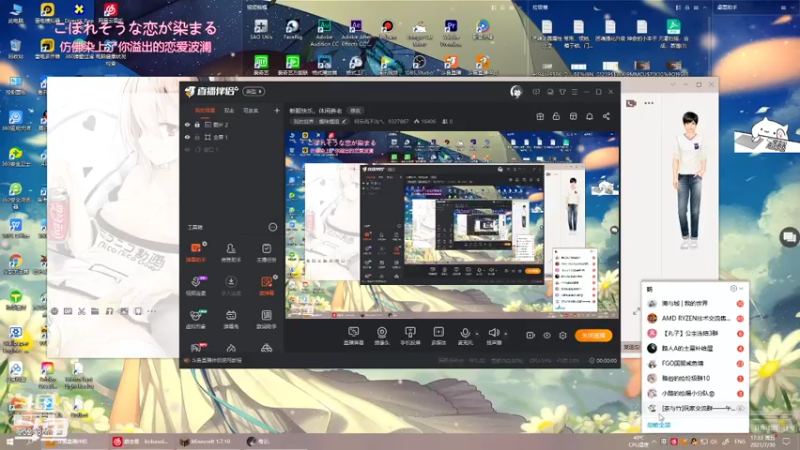Viewport: 800px width, 450px height.
Task: Open the 弹幕助手 danmaku assistant tool
Action: point(196,252)
